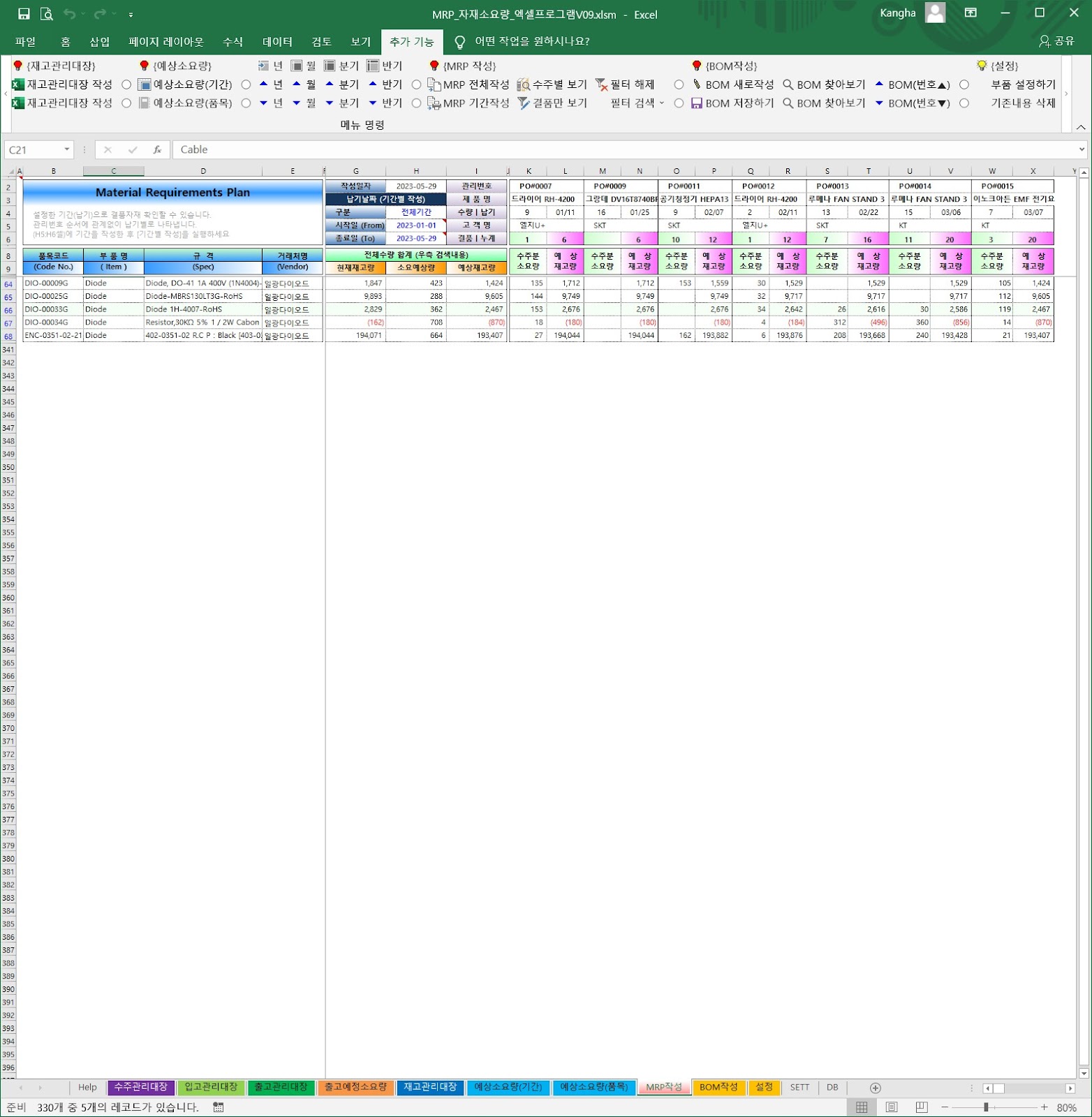Open 필터 검색 dropdown
This screenshot has height=1117, width=1092.
(x=637, y=103)
